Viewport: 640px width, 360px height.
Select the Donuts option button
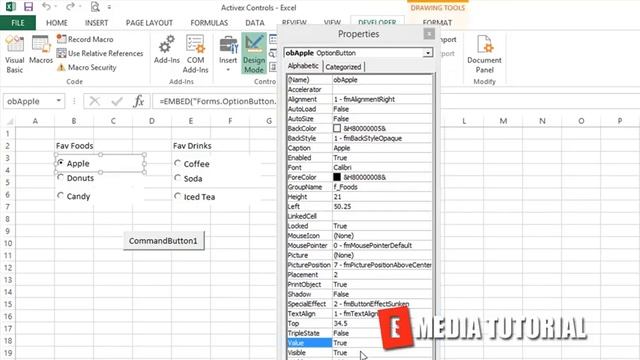pyautogui.click(x=60, y=178)
